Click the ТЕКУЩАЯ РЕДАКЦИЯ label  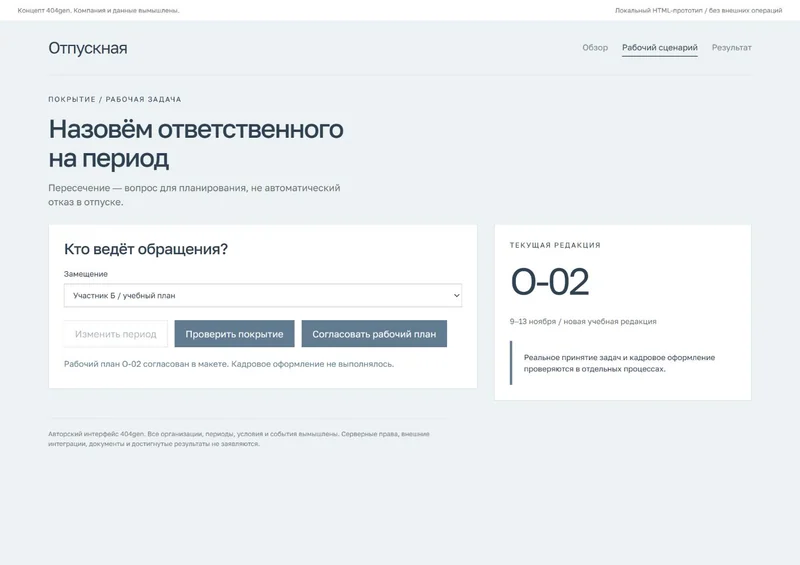[x=555, y=245]
